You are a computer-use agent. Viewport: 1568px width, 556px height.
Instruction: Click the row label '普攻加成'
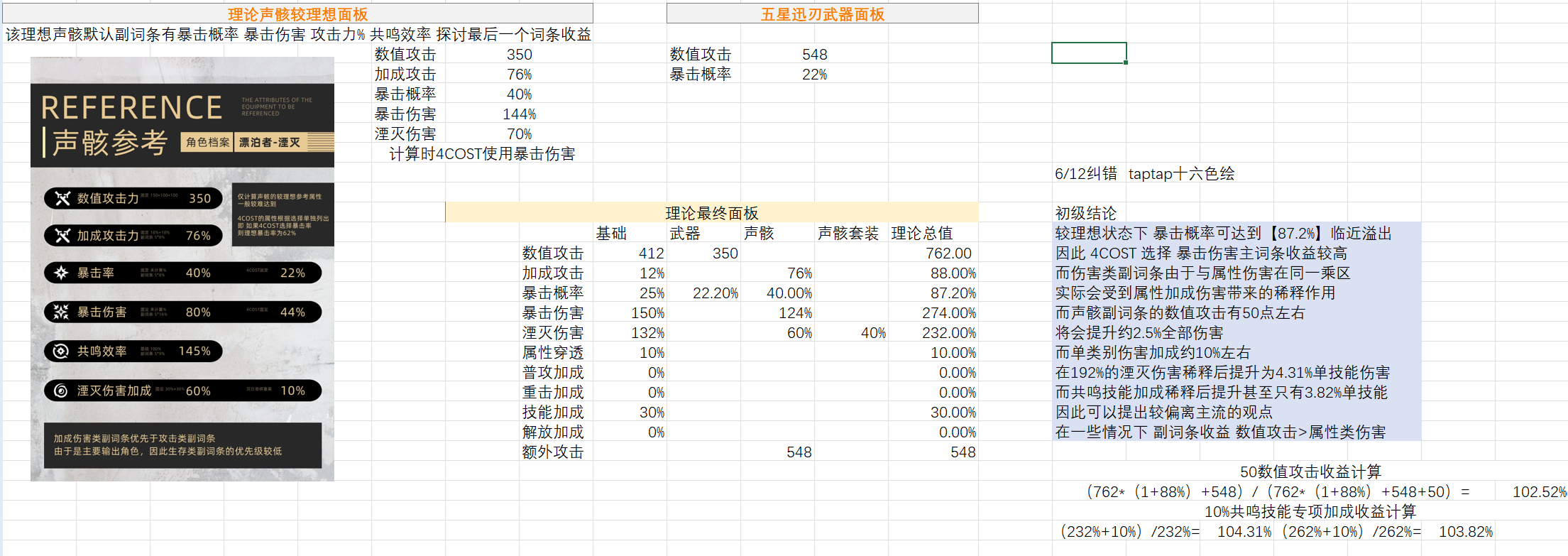553,373
